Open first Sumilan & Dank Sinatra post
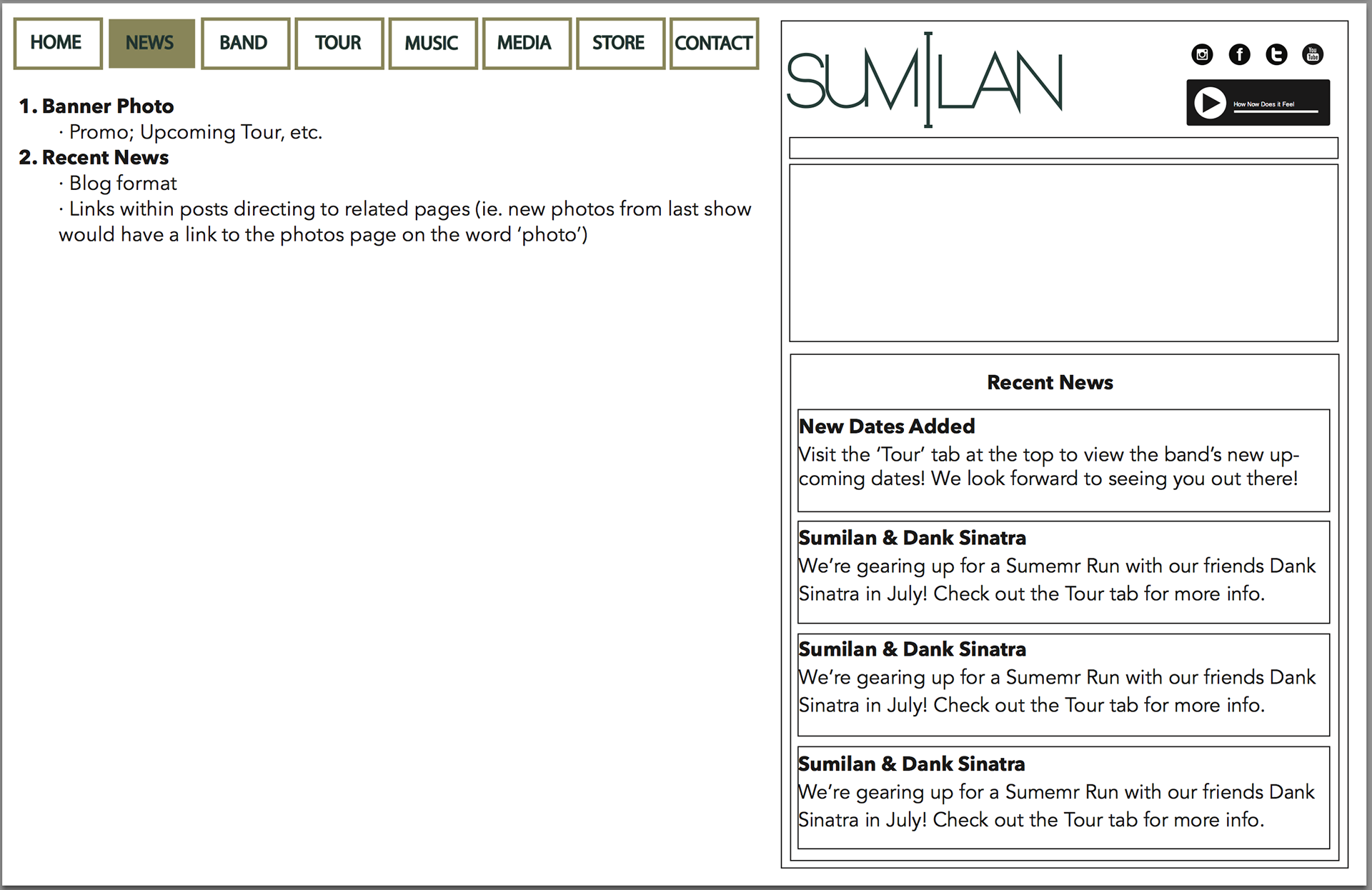The width and height of the screenshot is (1372, 890). pyautogui.click(x=912, y=538)
